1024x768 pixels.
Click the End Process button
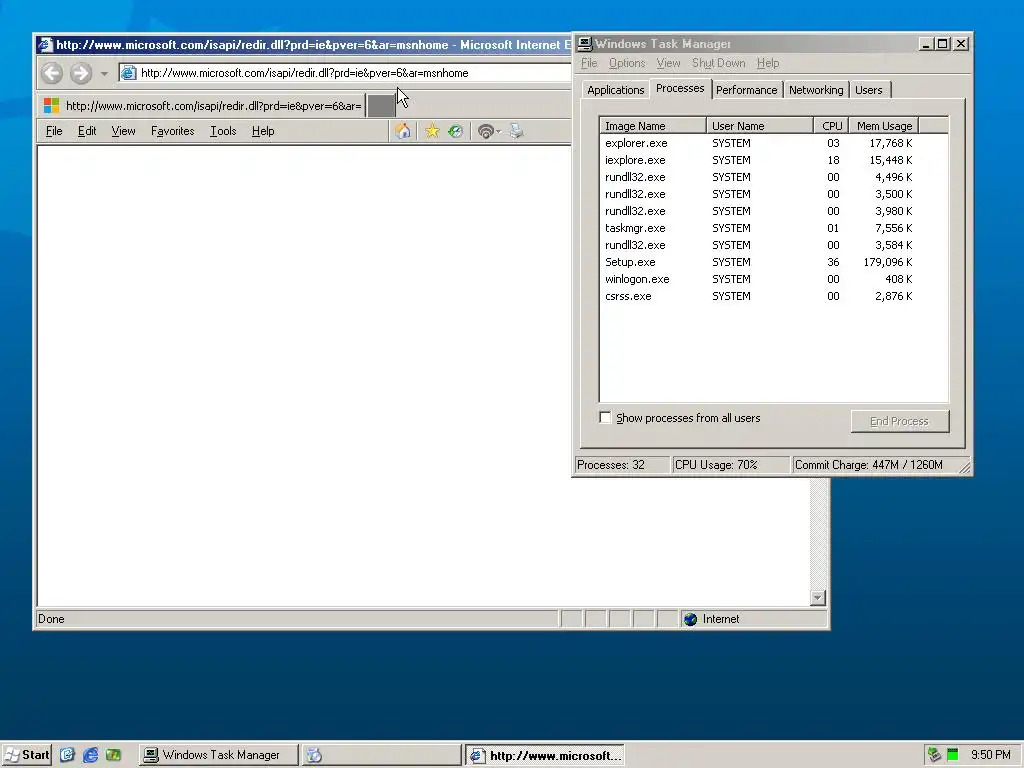(x=899, y=421)
